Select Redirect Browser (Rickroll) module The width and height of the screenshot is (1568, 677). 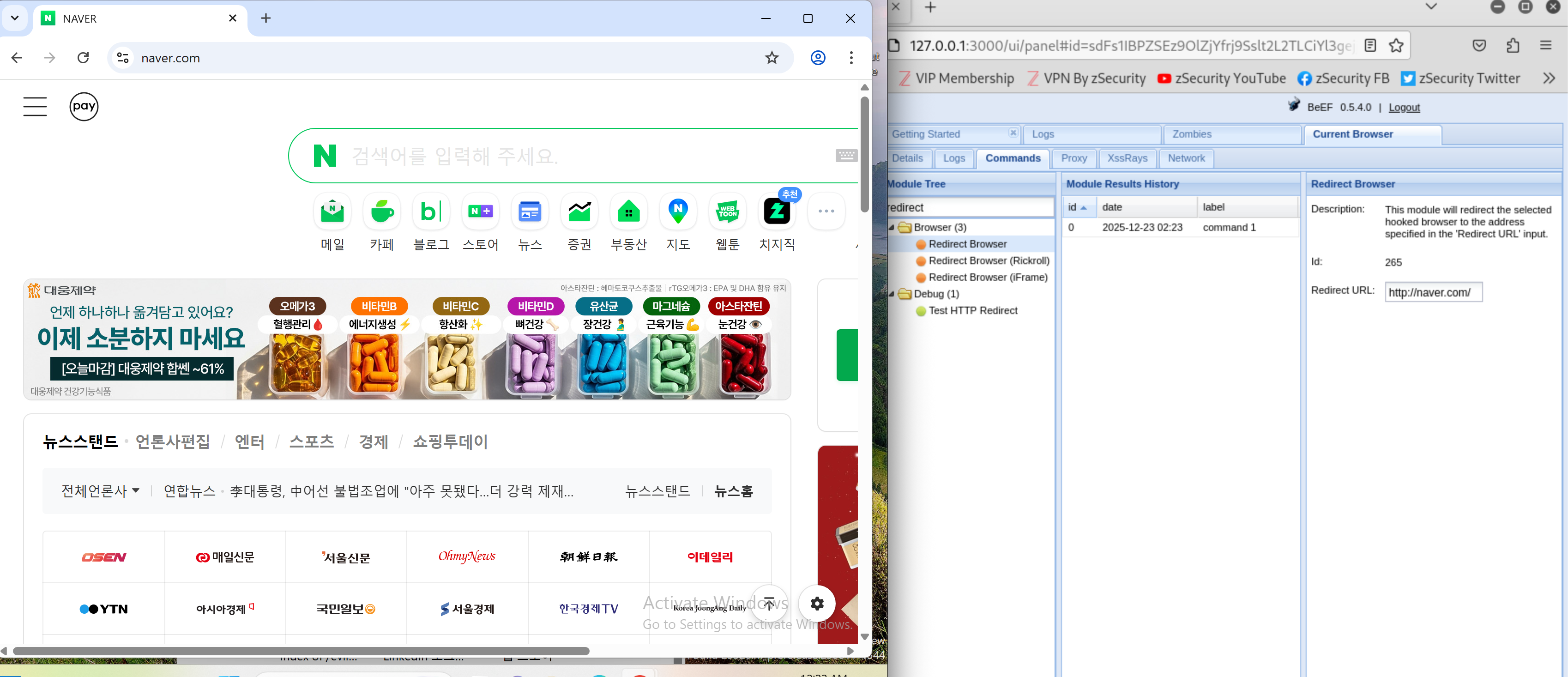(x=989, y=260)
